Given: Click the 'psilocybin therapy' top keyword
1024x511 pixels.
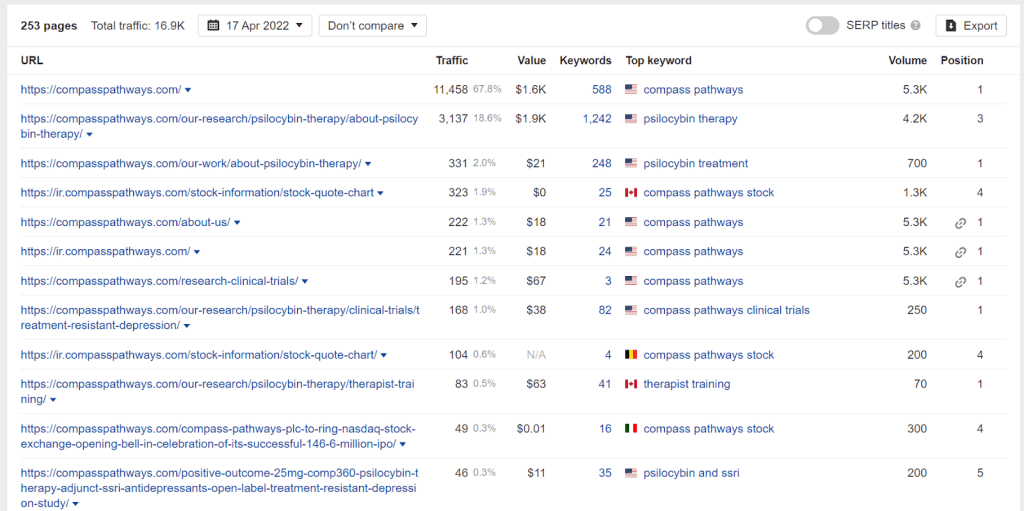Looking at the screenshot, I should coord(690,119).
